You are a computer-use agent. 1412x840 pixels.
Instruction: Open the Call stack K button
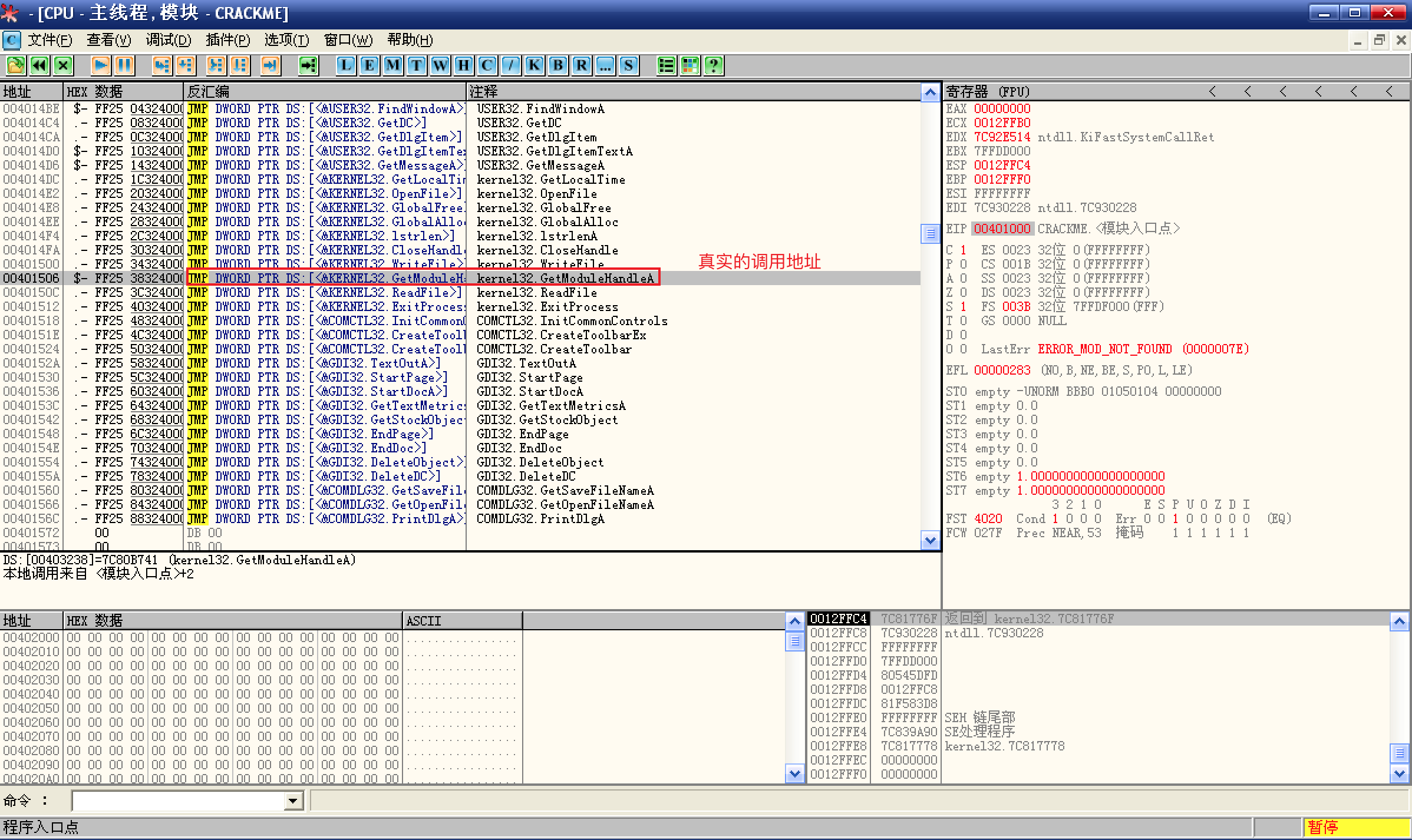534,65
